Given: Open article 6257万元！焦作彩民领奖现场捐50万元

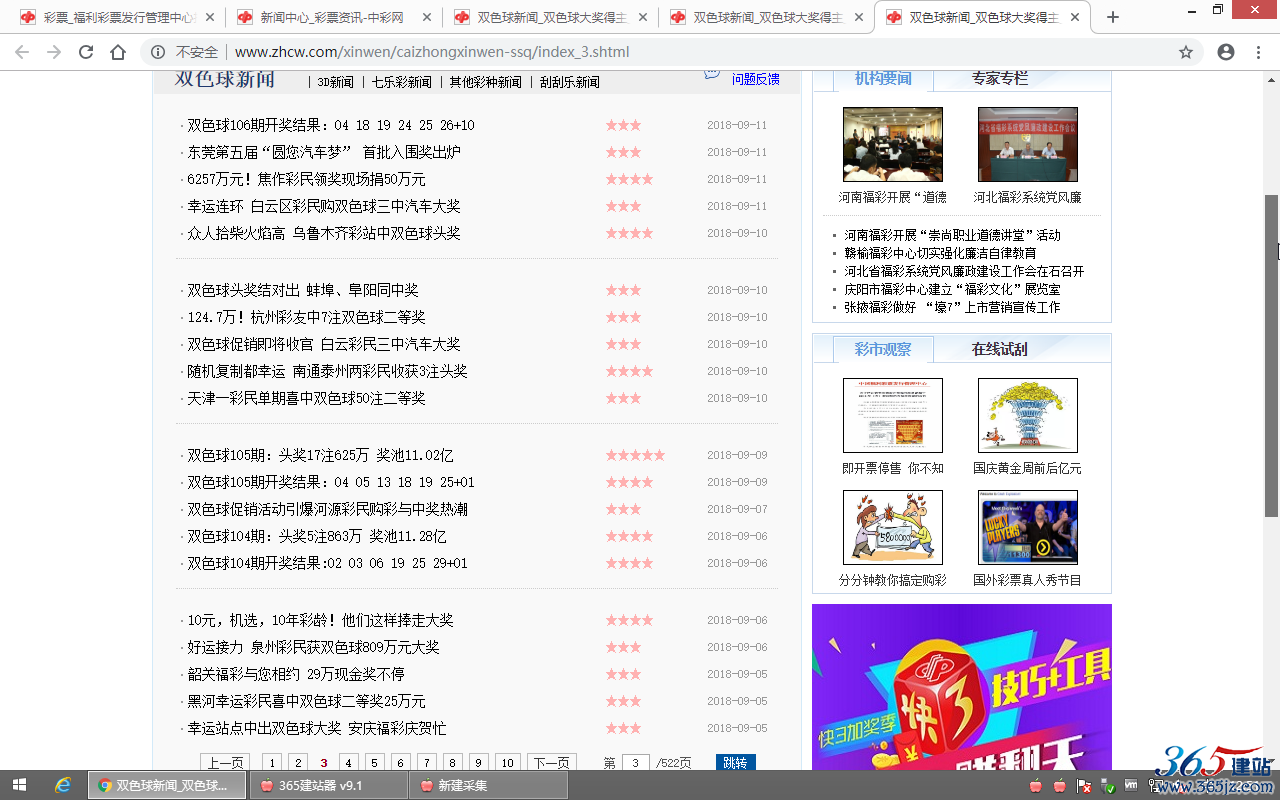Looking at the screenshot, I should pyautogui.click(x=306, y=179).
